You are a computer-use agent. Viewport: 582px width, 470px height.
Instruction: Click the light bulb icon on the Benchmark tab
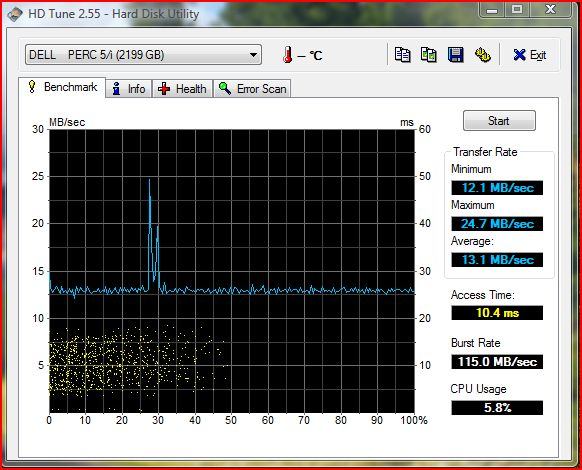pyautogui.click(x=32, y=87)
